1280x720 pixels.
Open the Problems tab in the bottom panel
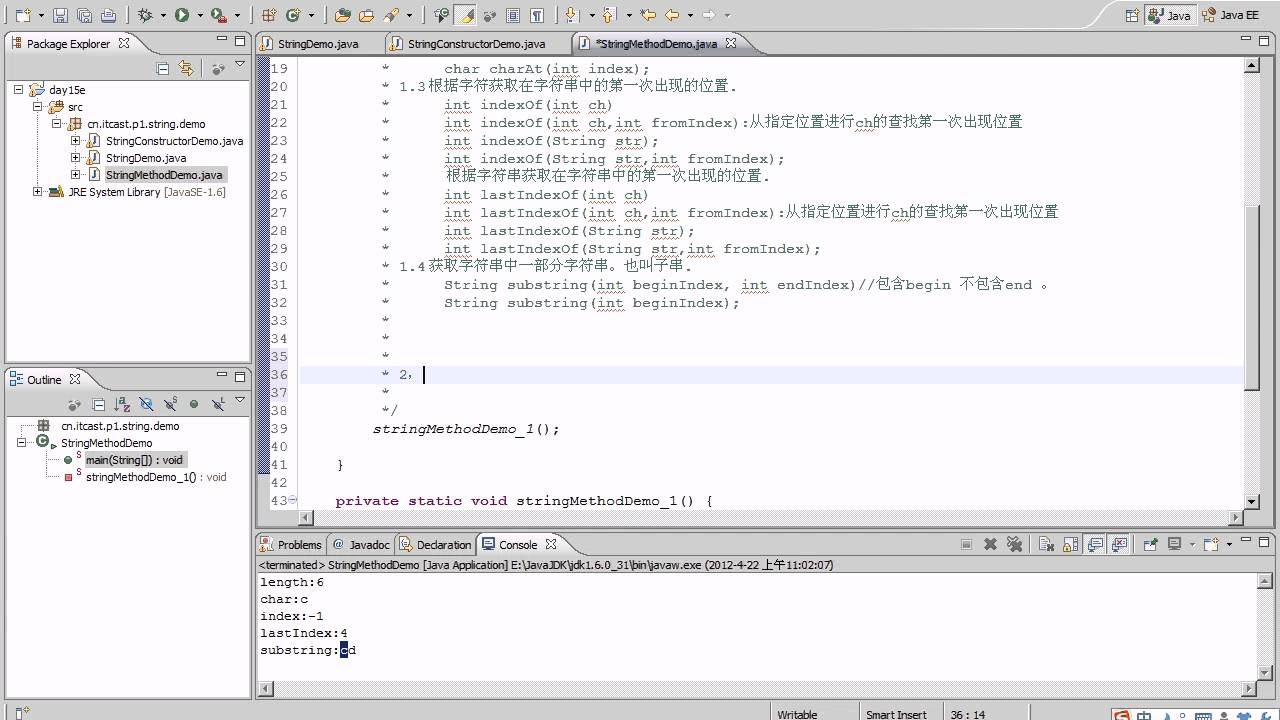pyautogui.click(x=290, y=544)
